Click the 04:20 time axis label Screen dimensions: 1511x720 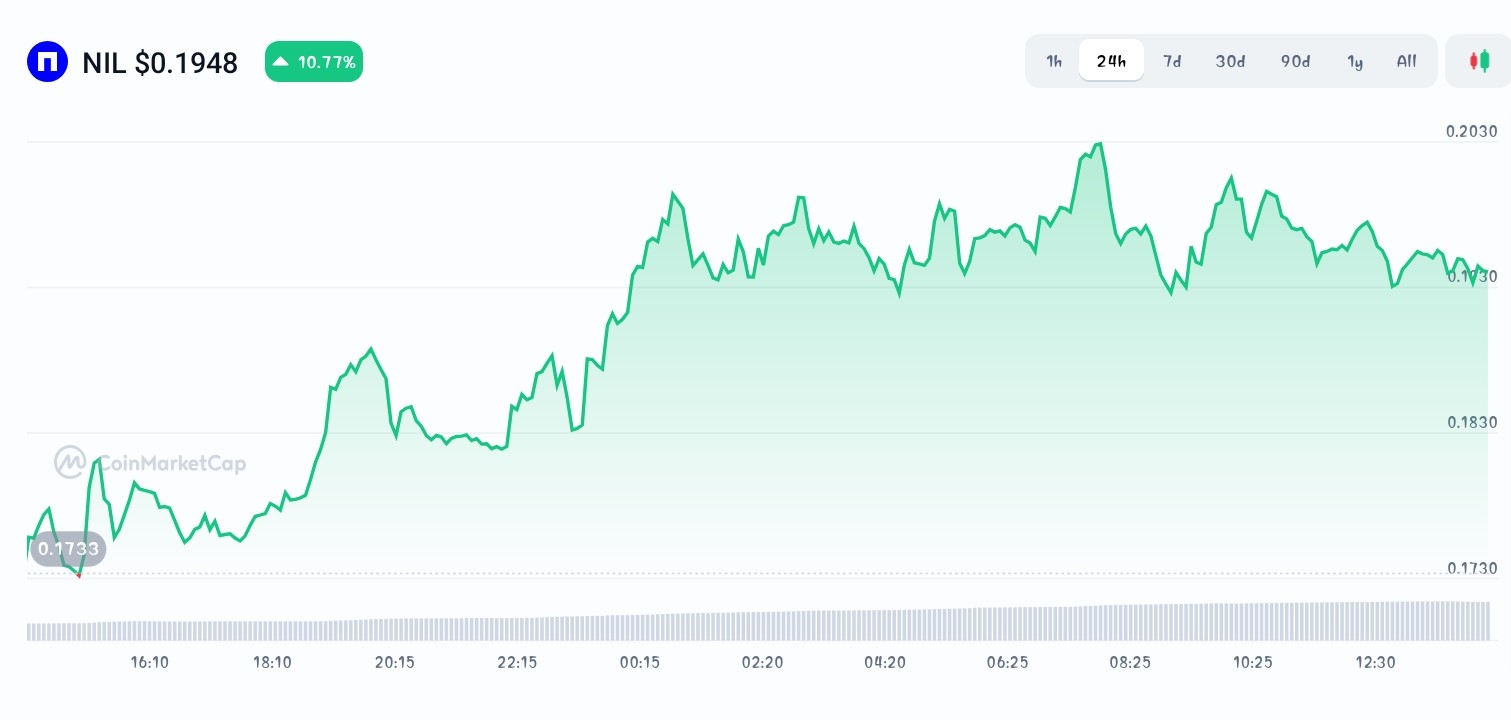(x=885, y=662)
